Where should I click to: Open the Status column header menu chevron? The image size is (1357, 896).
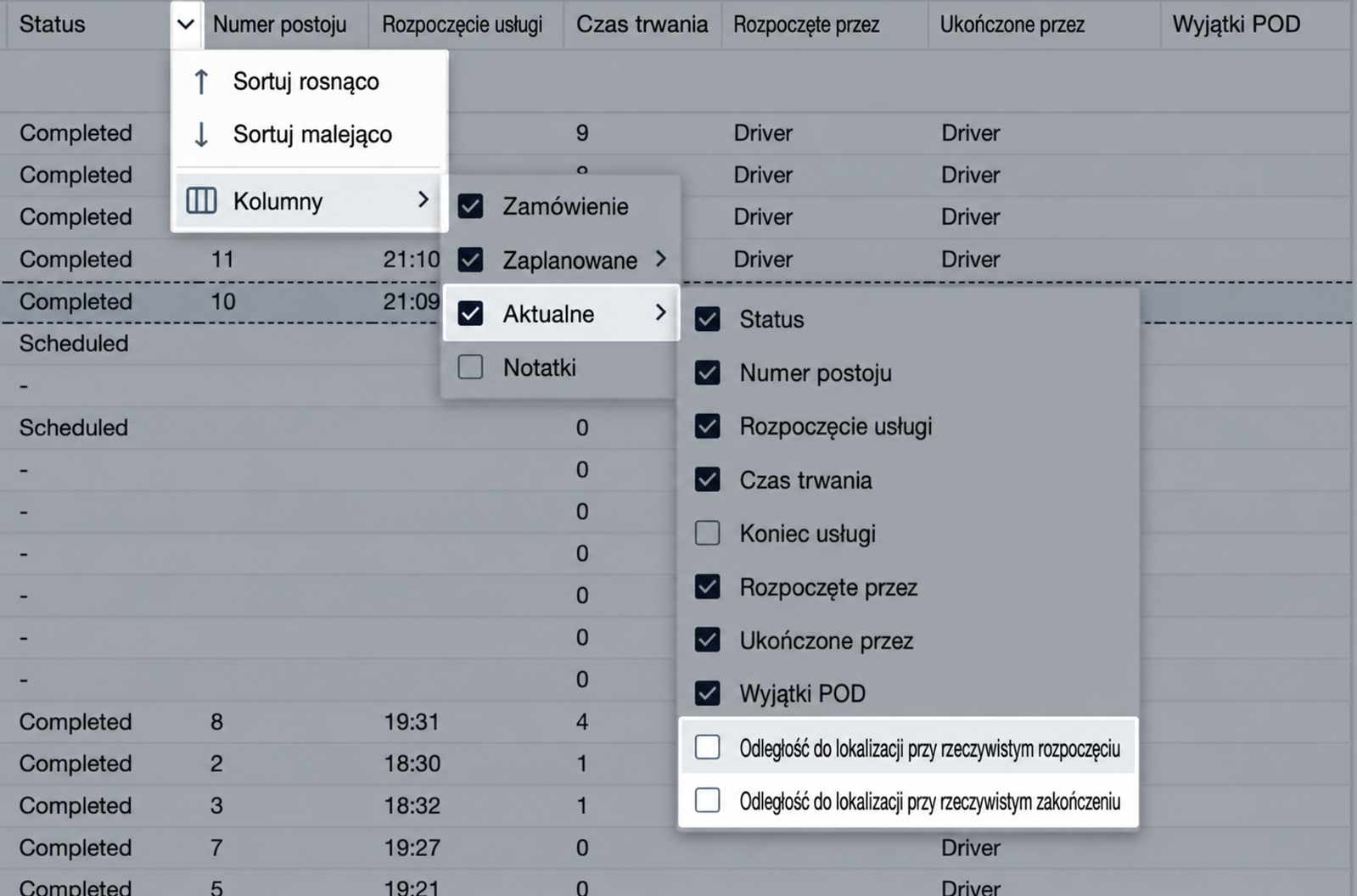[x=186, y=24]
